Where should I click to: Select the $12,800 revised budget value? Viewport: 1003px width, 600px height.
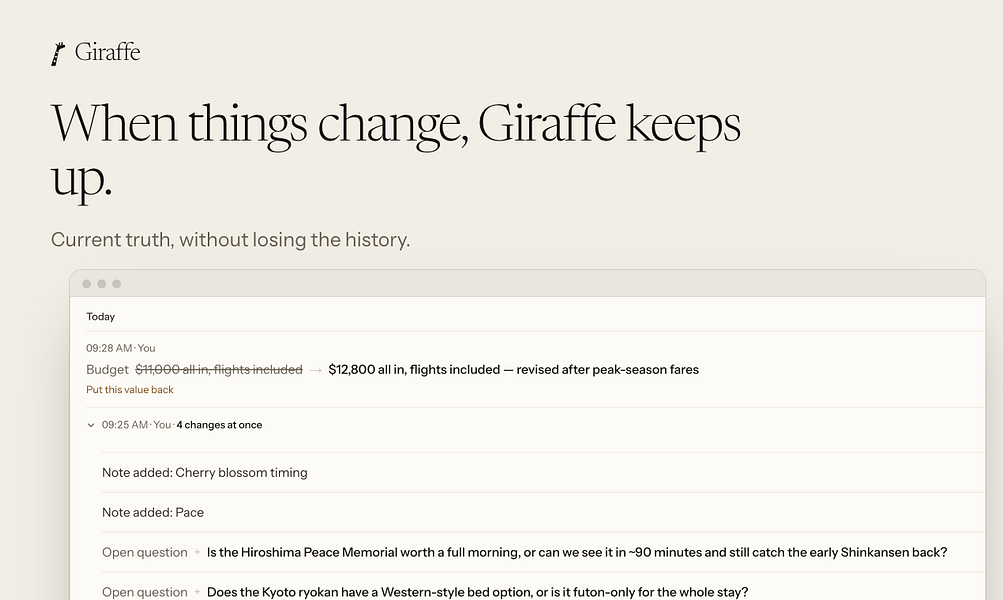coord(513,370)
